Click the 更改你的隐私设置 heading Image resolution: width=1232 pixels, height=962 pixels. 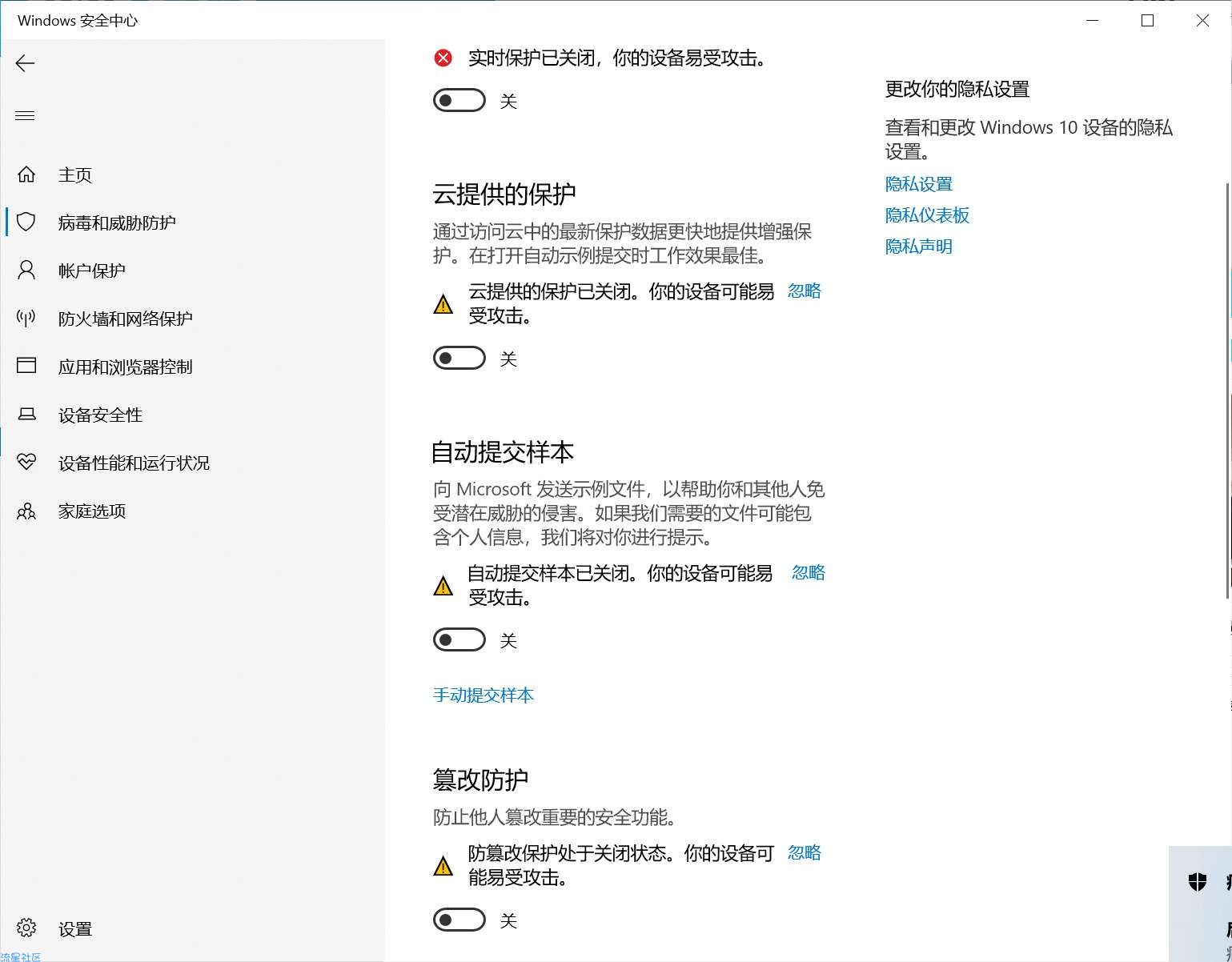coord(957,89)
